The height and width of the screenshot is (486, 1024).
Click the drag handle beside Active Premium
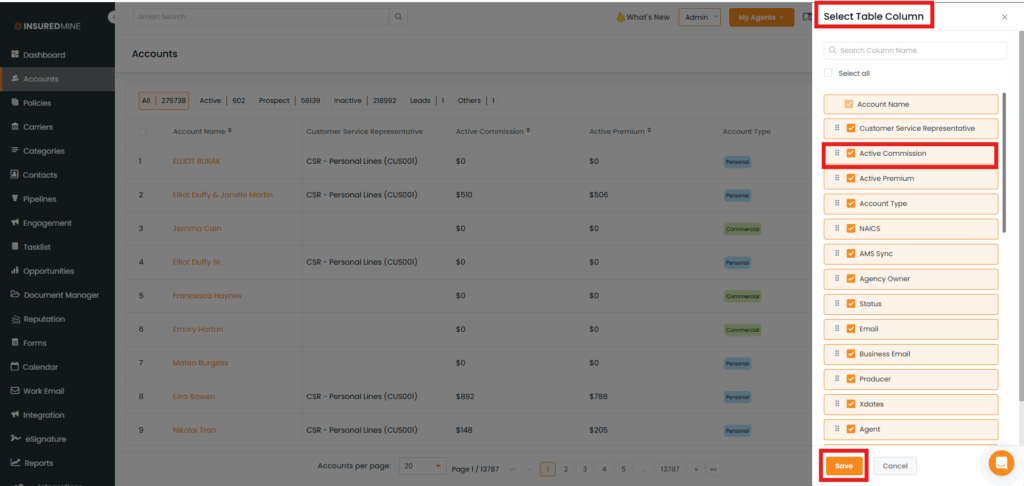837,178
